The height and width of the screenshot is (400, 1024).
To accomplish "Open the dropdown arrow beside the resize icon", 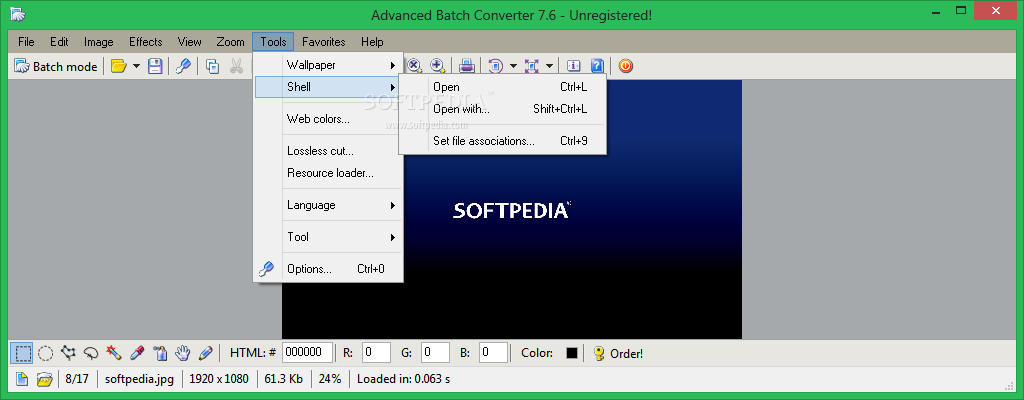I will coord(549,65).
